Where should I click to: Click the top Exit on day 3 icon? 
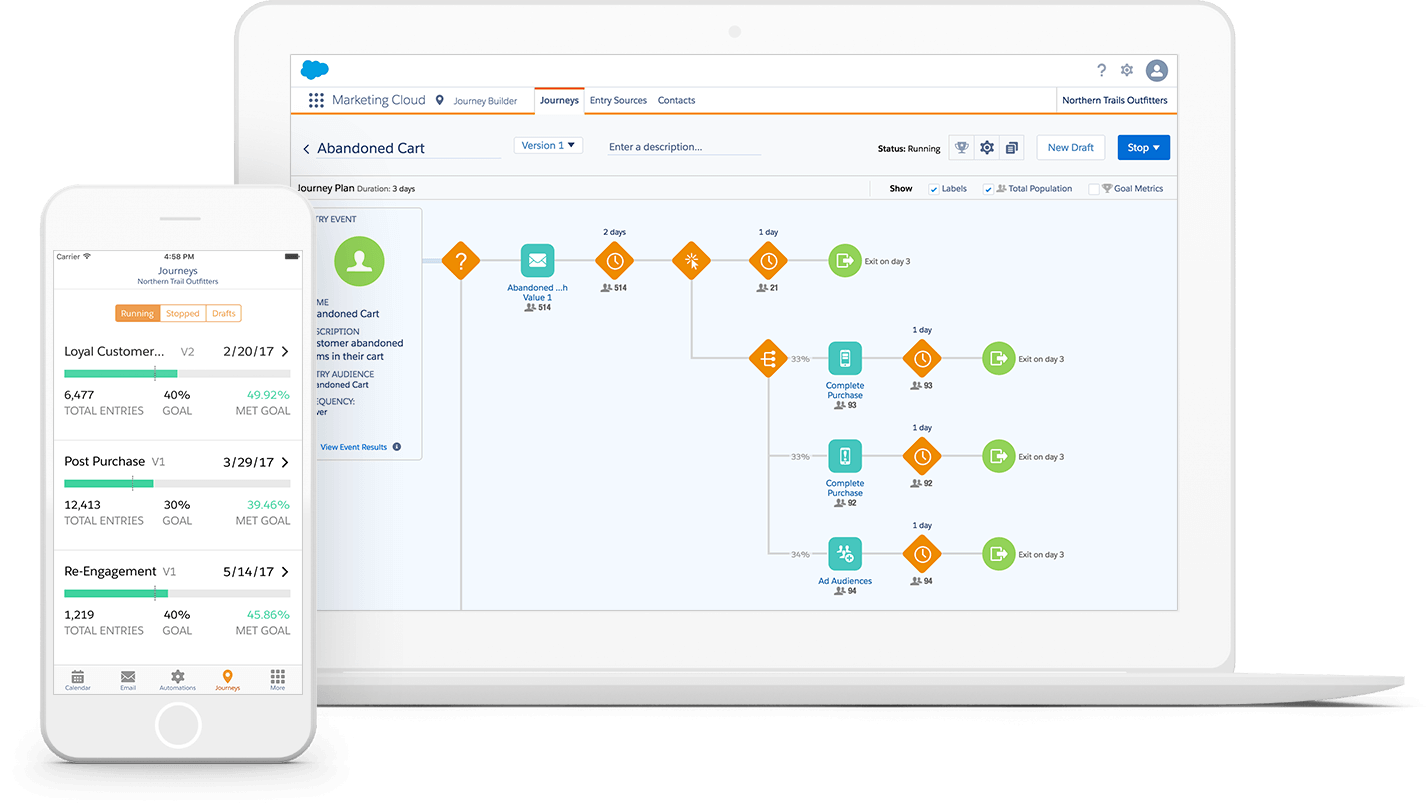(x=845, y=261)
